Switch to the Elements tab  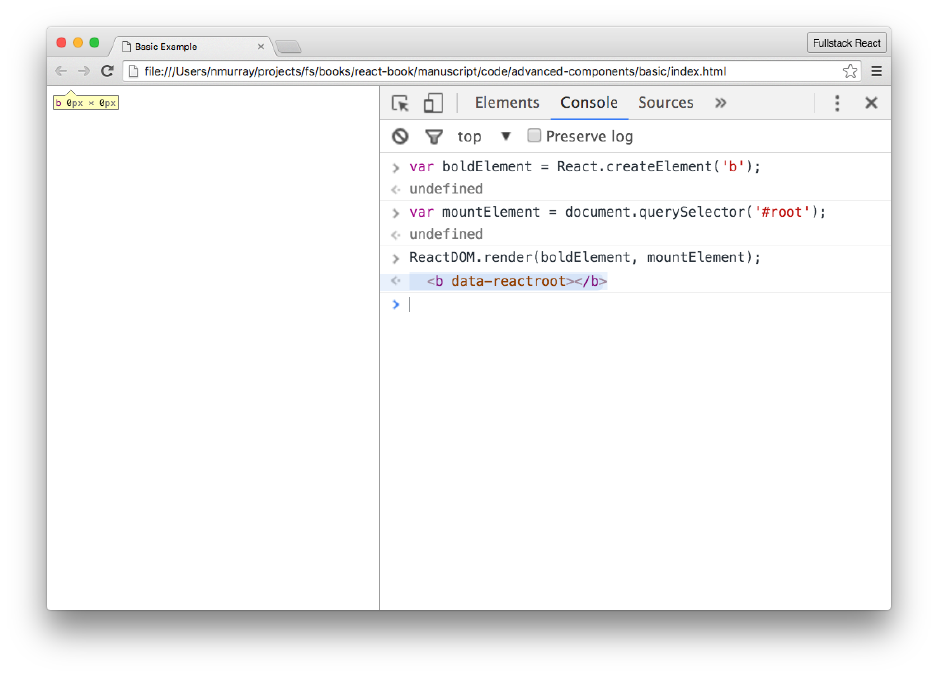(x=507, y=103)
